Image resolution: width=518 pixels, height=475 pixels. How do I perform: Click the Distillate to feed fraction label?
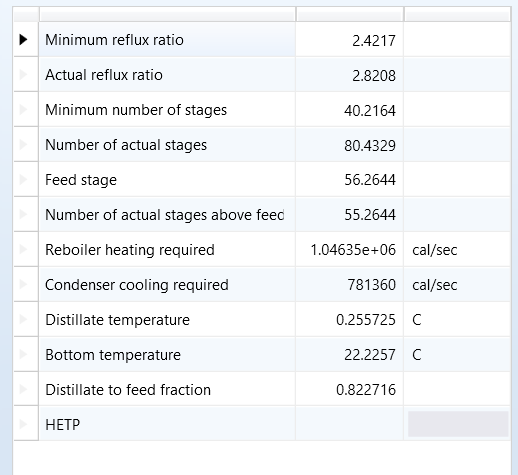(x=128, y=390)
